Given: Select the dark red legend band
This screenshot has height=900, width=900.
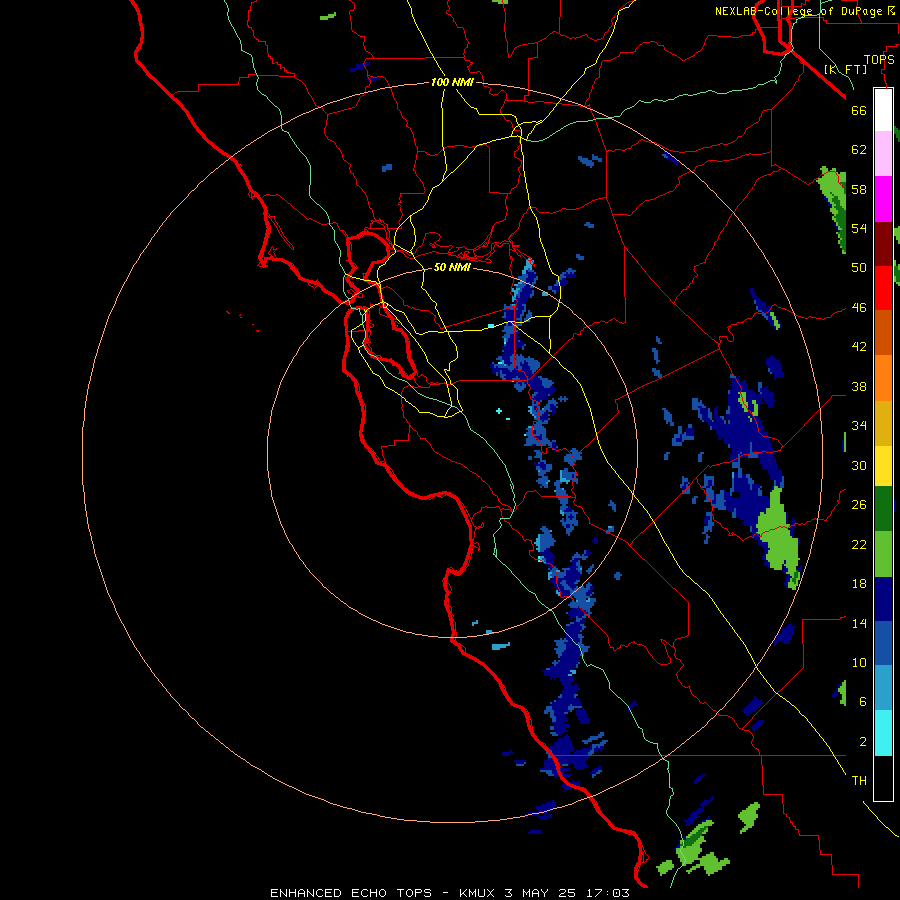Looking at the screenshot, I should coord(883,244).
